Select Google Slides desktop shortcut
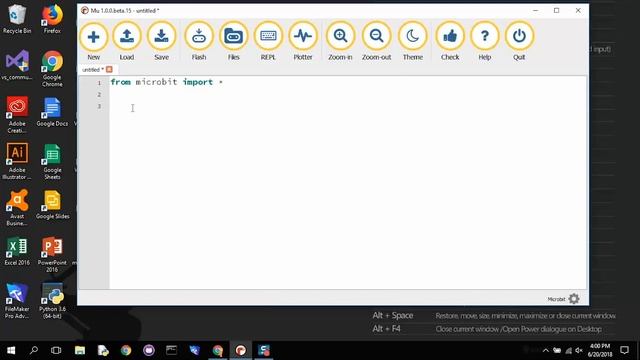Screen dimensions: 640x360 tap(52, 205)
